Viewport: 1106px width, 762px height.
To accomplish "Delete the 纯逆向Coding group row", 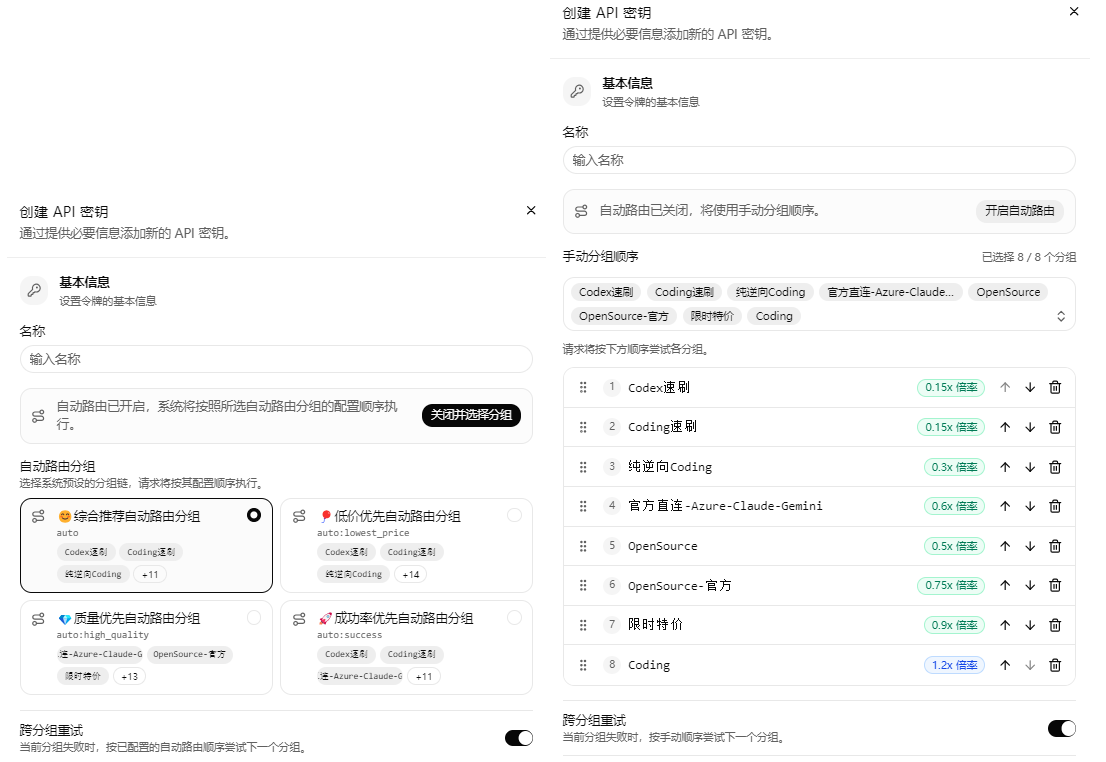I will pyautogui.click(x=1055, y=467).
